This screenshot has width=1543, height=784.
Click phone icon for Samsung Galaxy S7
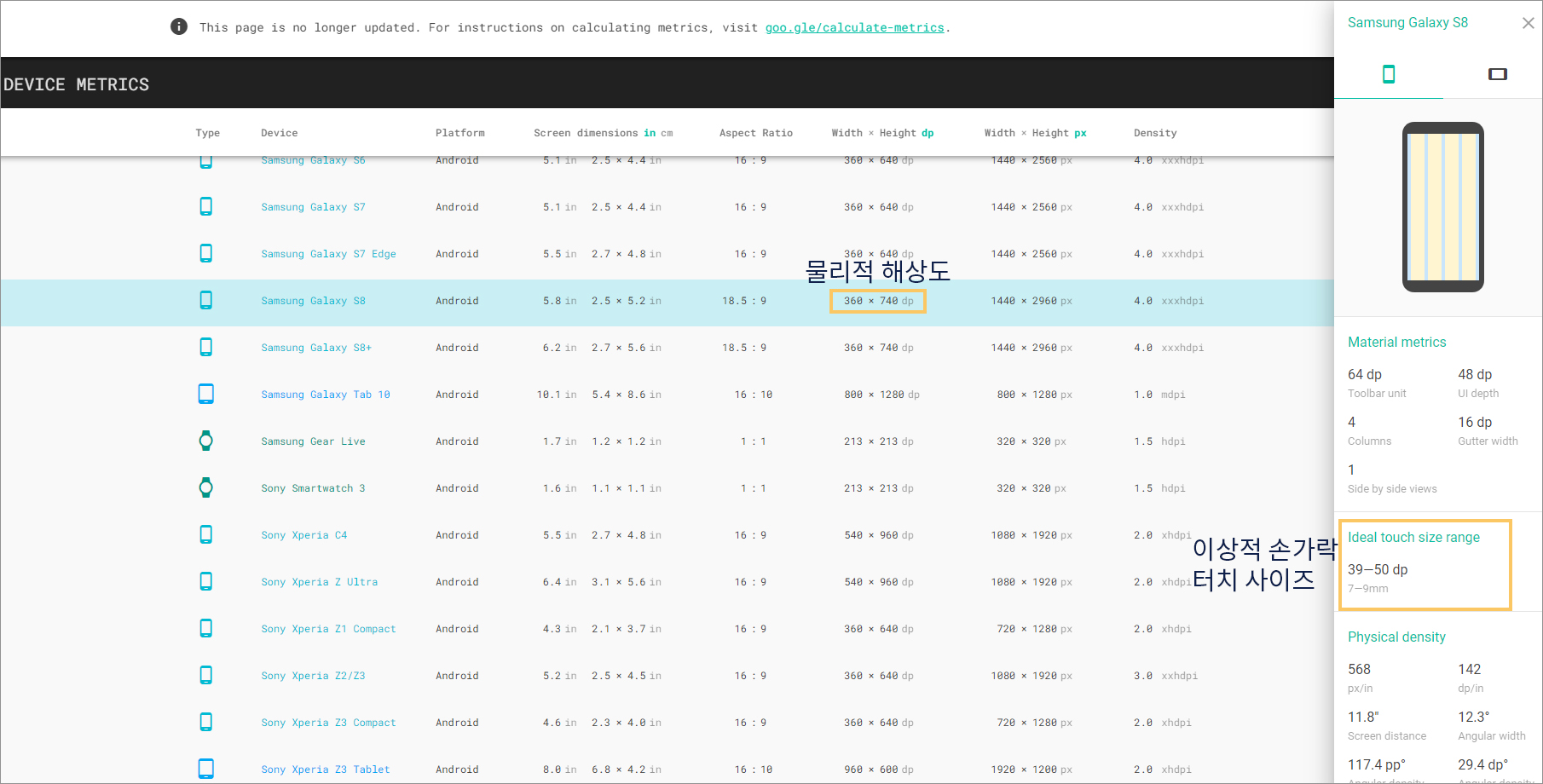click(205, 206)
